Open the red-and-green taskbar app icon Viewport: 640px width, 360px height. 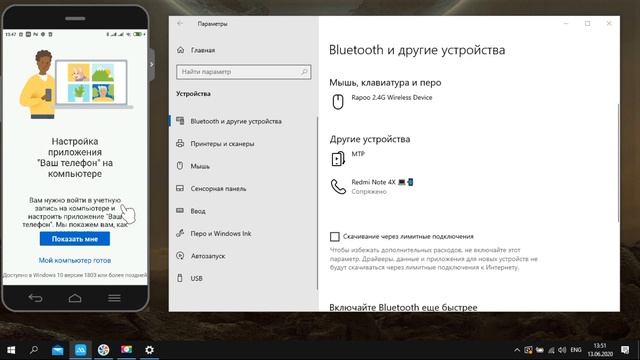click(127, 350)
